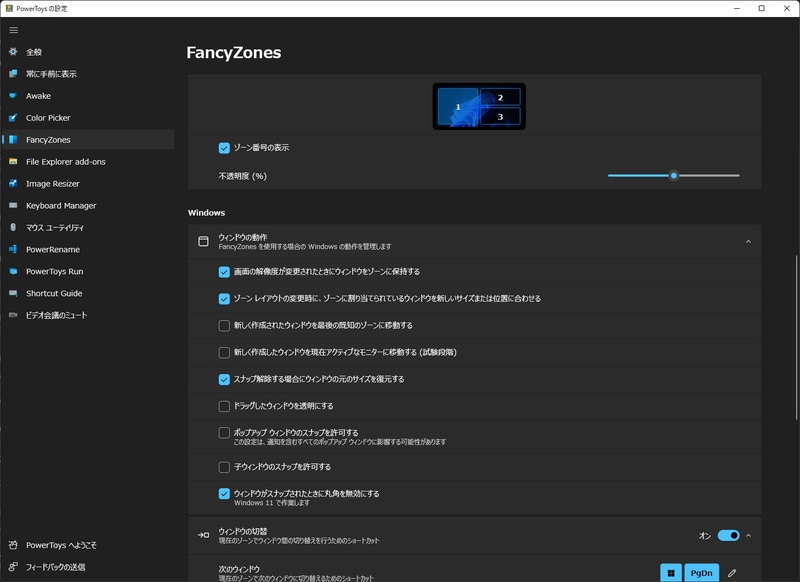
Task: Adjust the 不透明度 slider handle
Action: (x=675, y=174)
